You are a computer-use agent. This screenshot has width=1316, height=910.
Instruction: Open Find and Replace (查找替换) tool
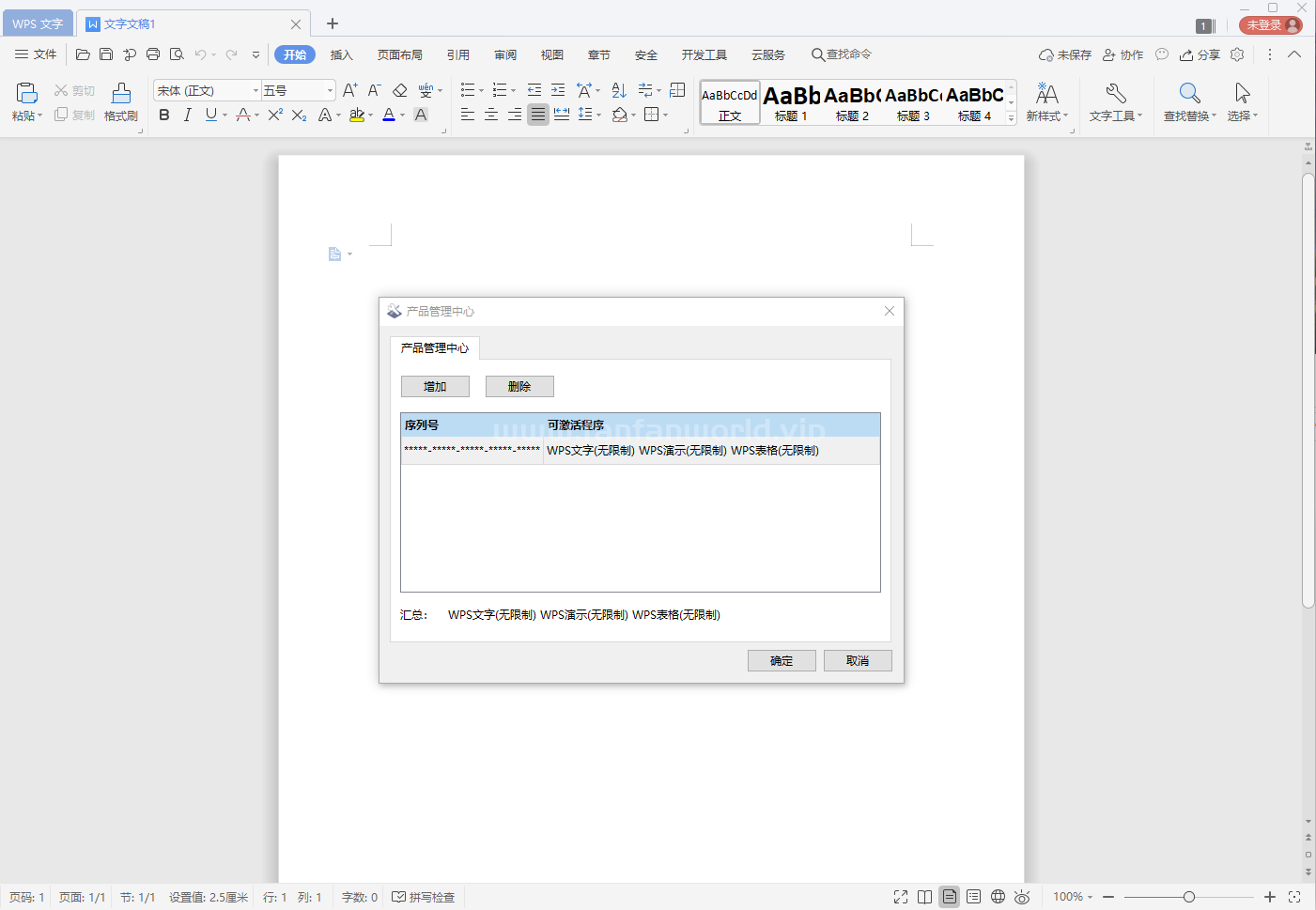pyautogui.click(x=1189, y=101)
